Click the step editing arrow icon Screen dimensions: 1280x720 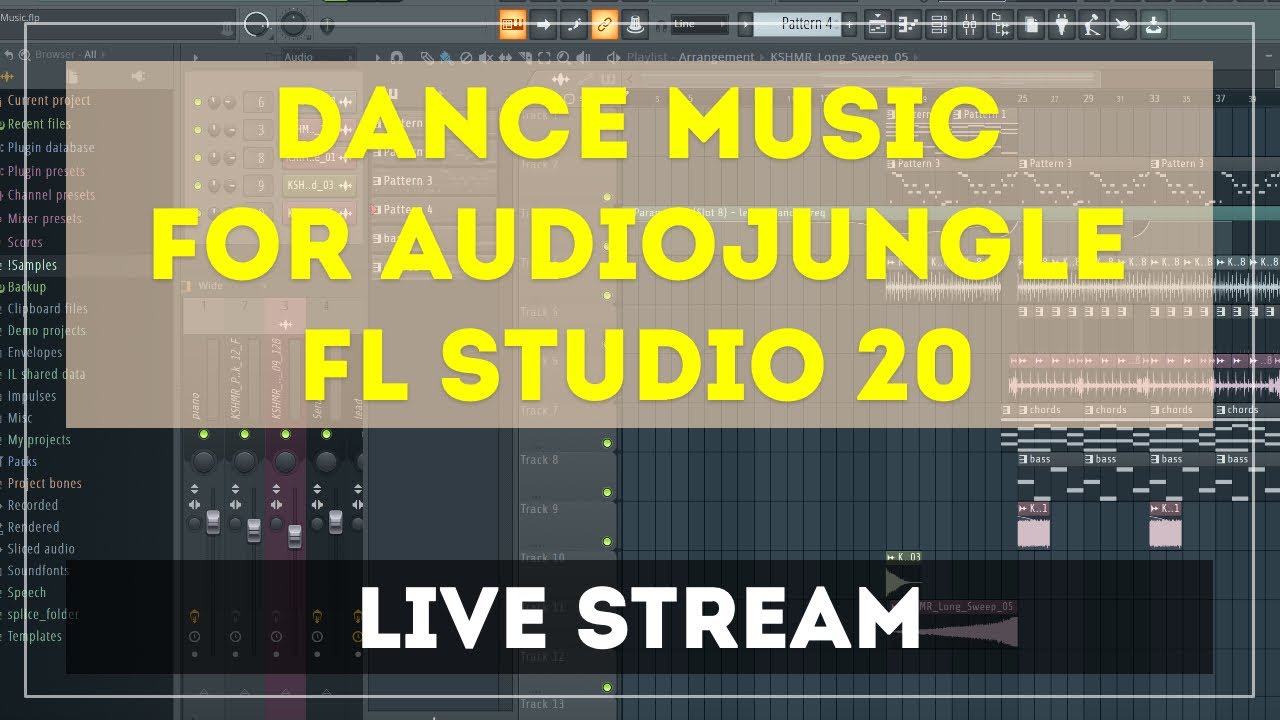pyautogui.click(x=543, y=24)
